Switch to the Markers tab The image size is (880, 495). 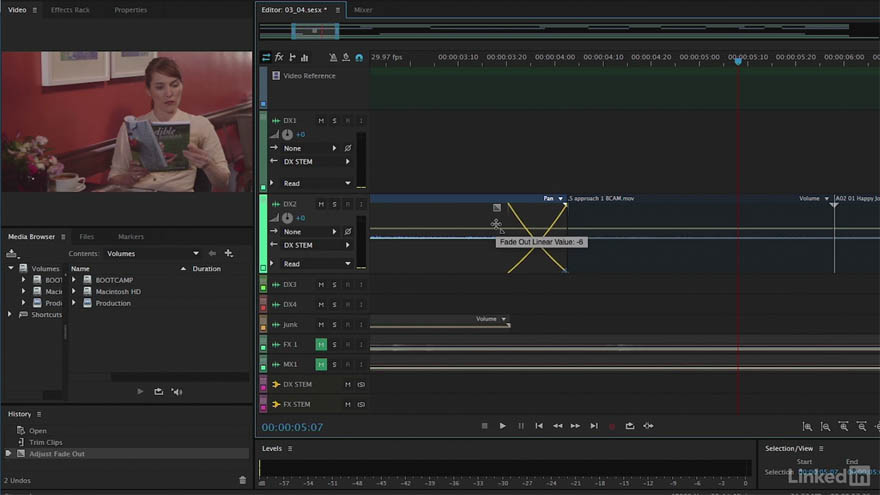[x=131, y=237]
